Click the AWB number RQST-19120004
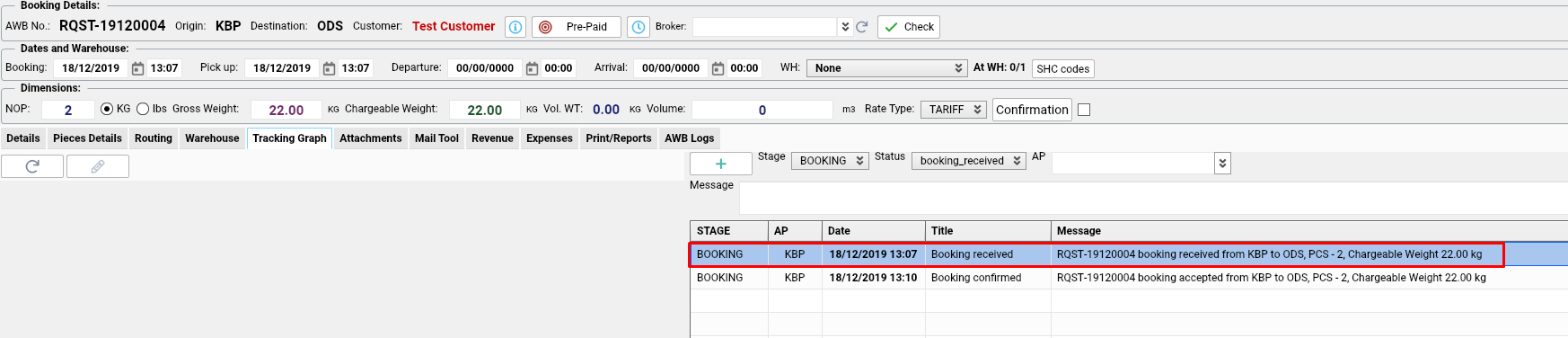 [112, 25]
